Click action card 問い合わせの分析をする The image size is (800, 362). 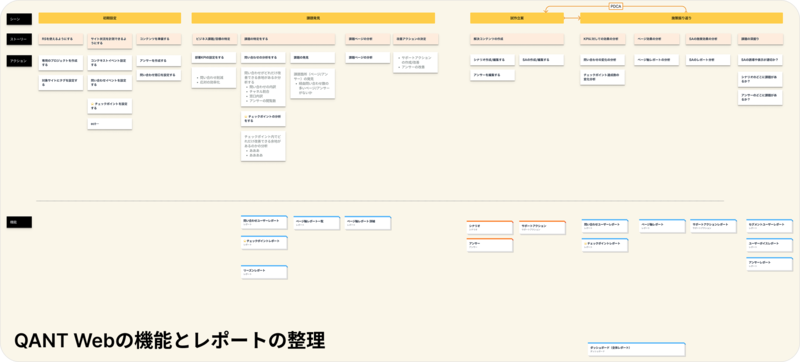click(263, 58)
